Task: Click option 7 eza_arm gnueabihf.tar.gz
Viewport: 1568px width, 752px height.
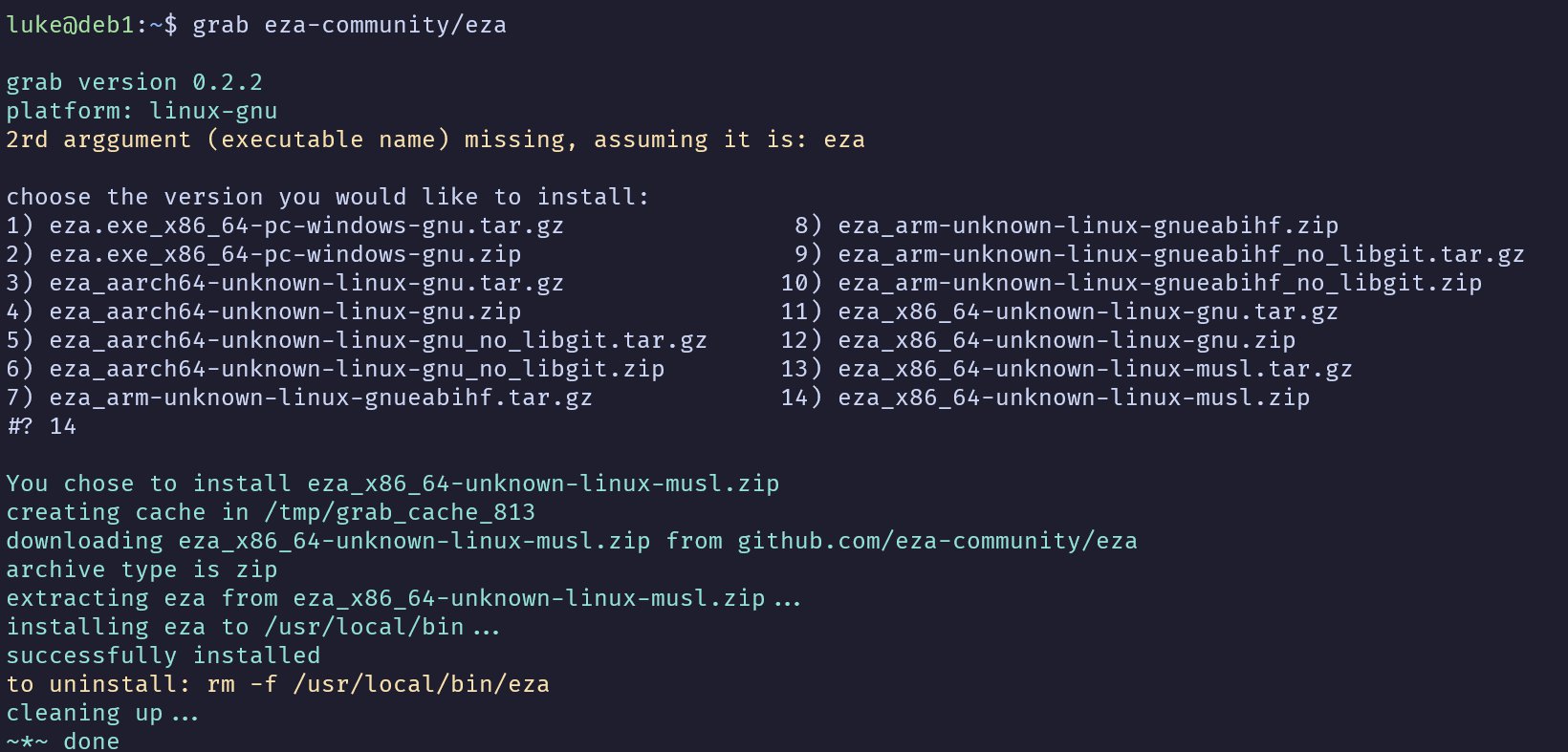Action: 299,397
